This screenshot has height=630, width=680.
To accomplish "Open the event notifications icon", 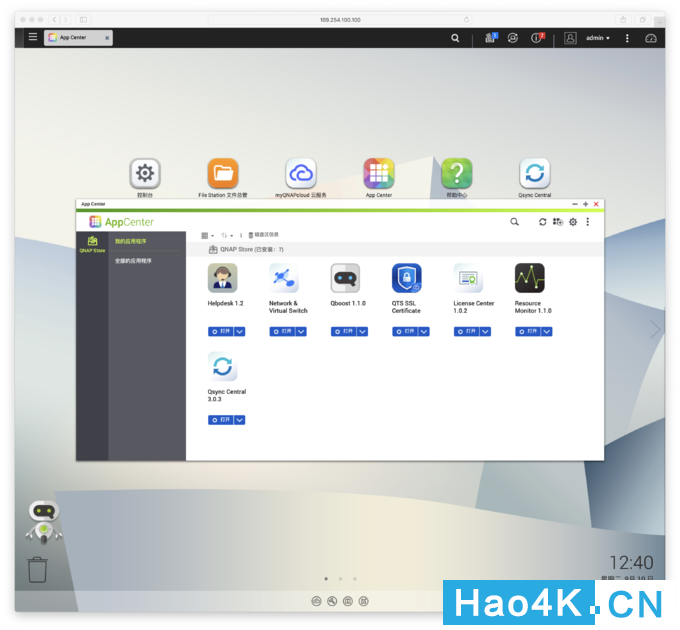I will point(537,38).
